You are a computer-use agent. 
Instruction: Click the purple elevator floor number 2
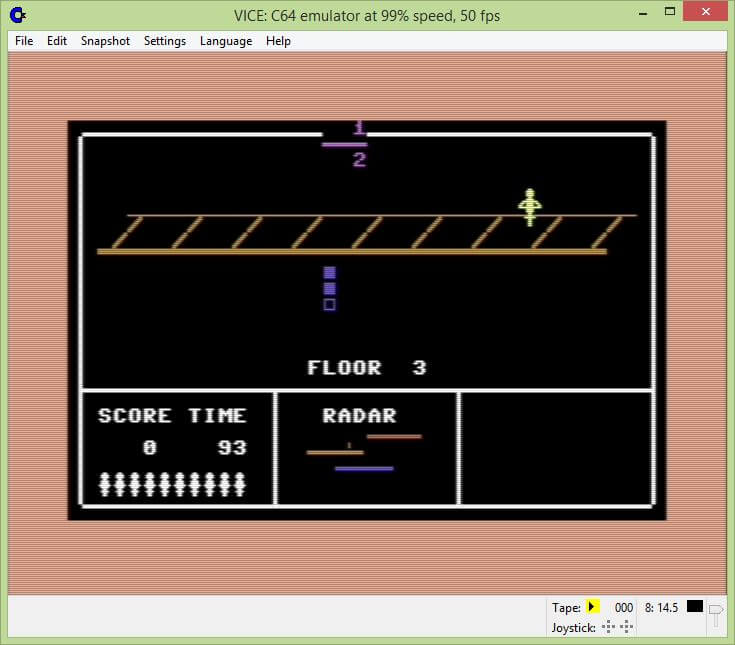(359, 160)
